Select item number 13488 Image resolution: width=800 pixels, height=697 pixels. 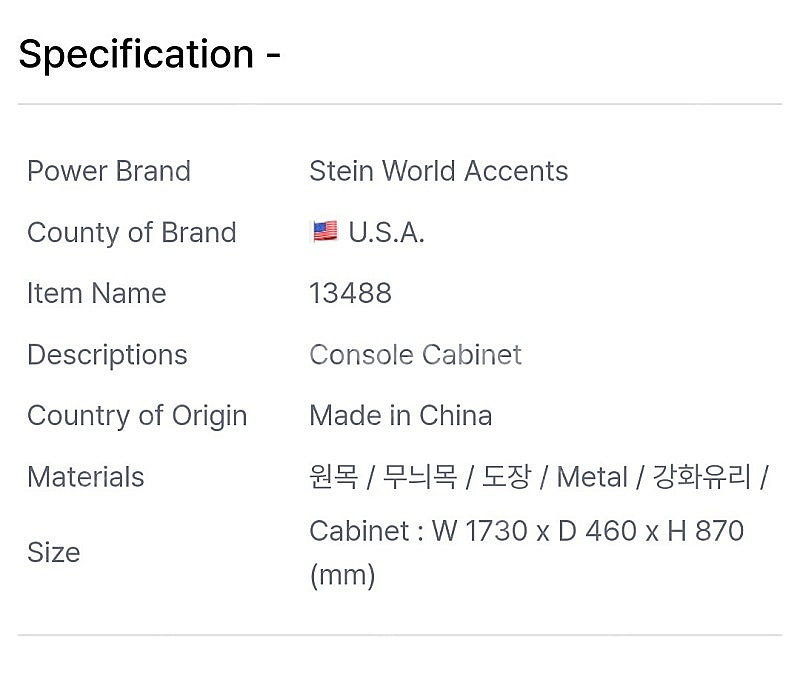351,293
